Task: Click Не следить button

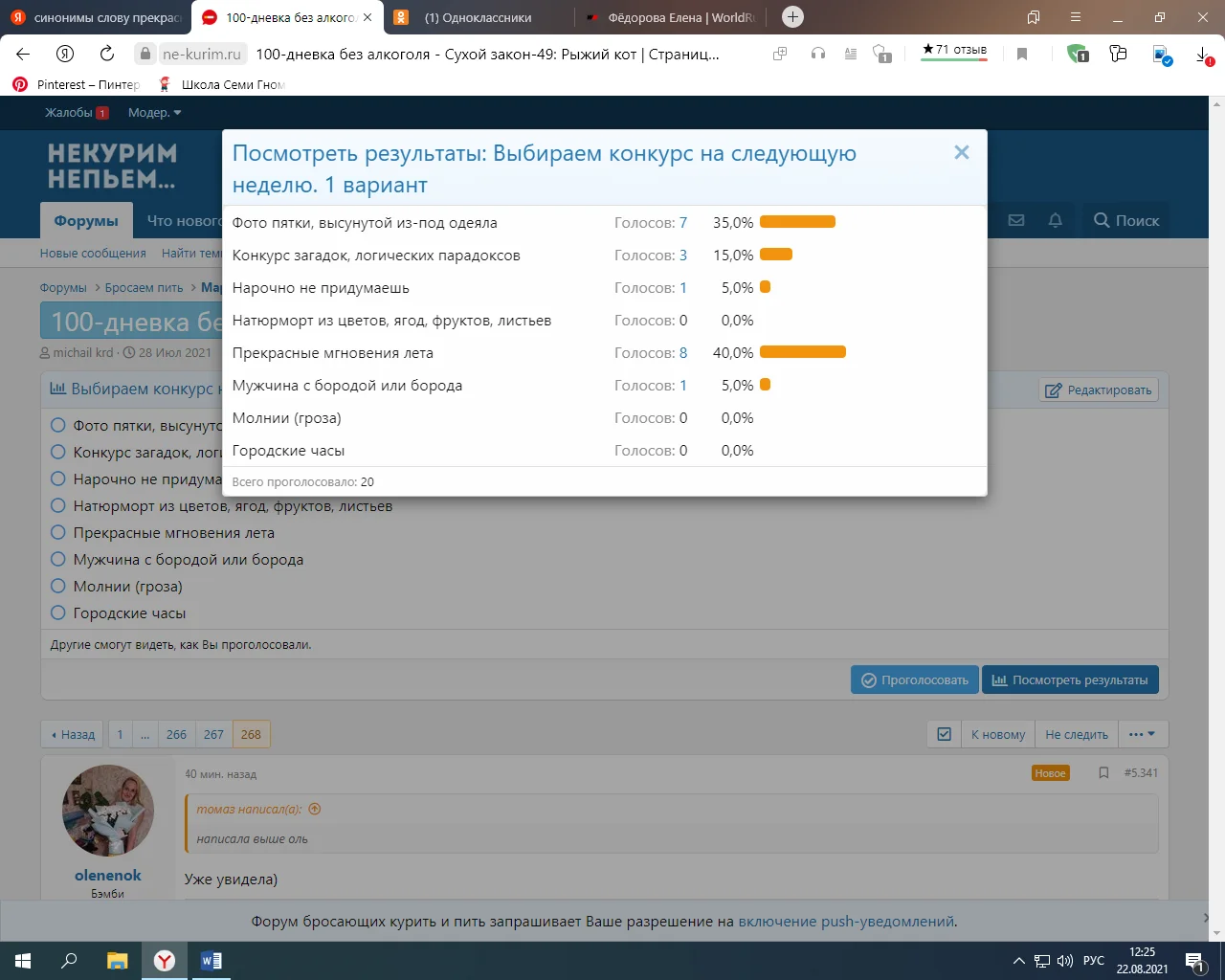Action: pyautogui.click(x=1077, y=734)
